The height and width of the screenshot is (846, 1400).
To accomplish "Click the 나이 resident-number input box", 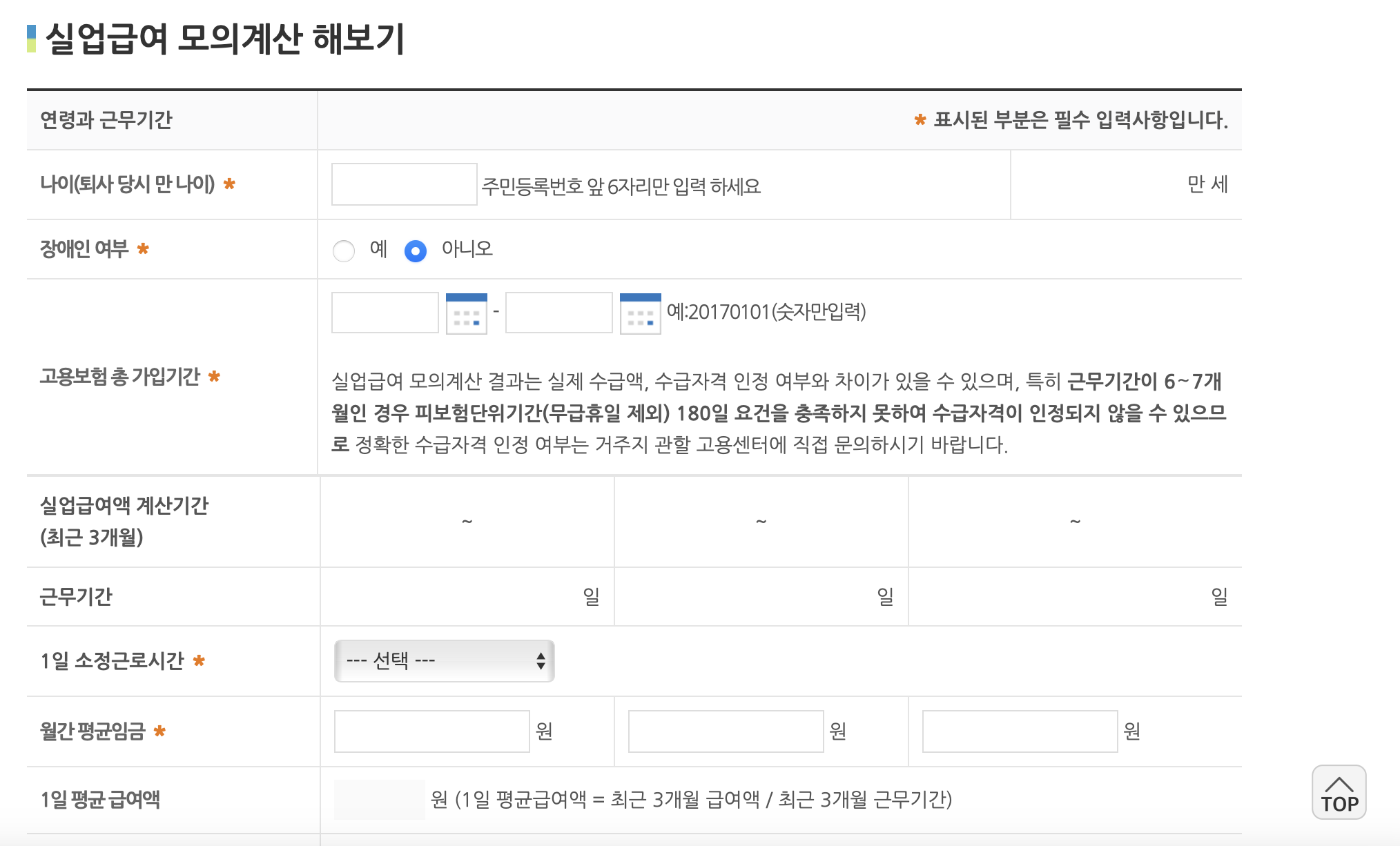I will click(404, 184).
